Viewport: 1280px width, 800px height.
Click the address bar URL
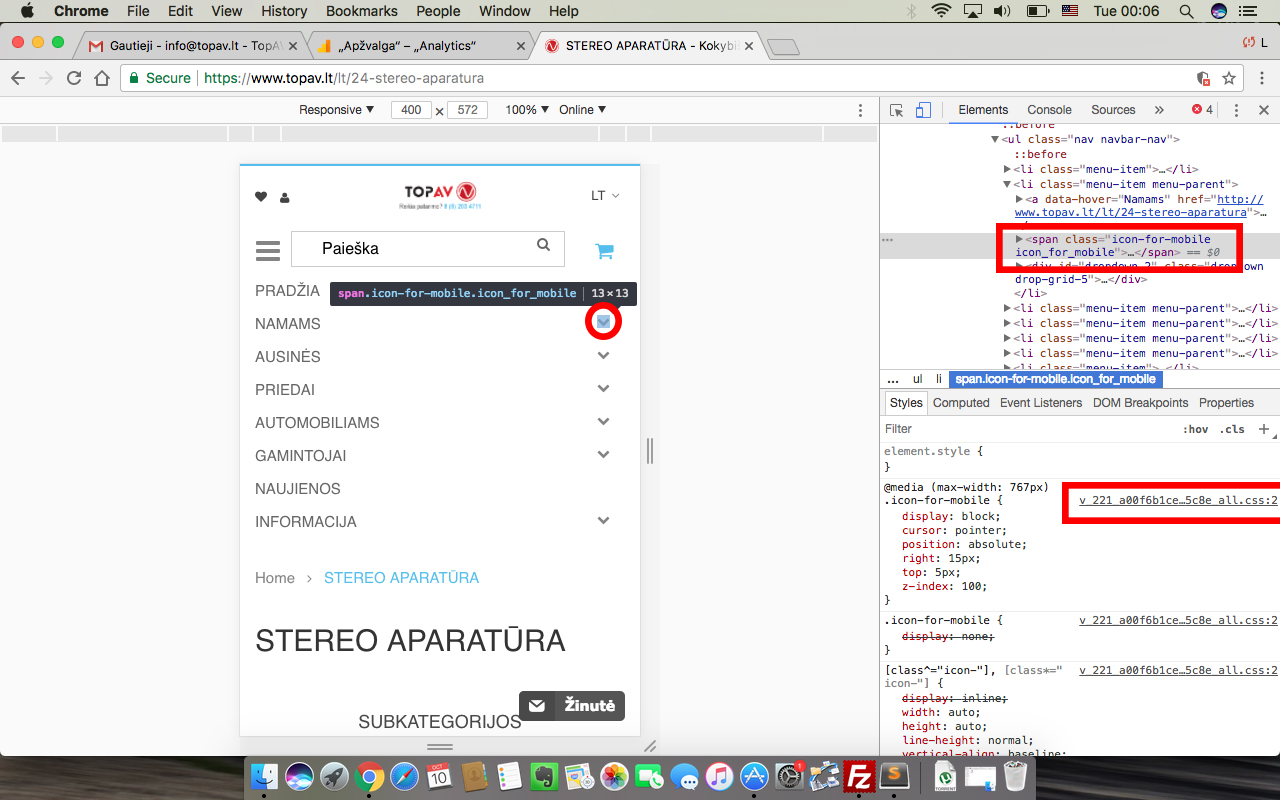(344, 78)
